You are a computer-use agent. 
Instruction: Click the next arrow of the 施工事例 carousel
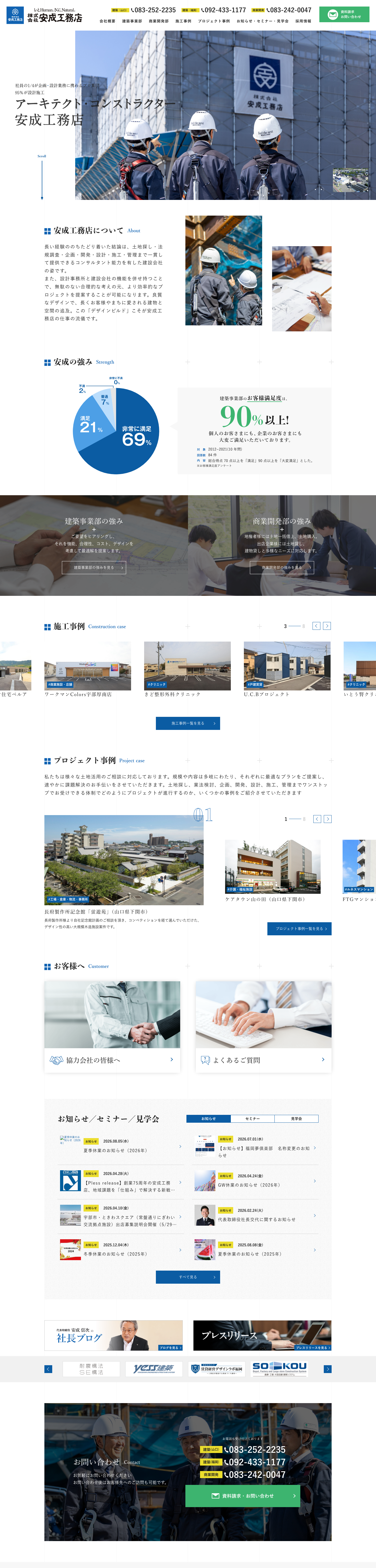pos(327,626)
